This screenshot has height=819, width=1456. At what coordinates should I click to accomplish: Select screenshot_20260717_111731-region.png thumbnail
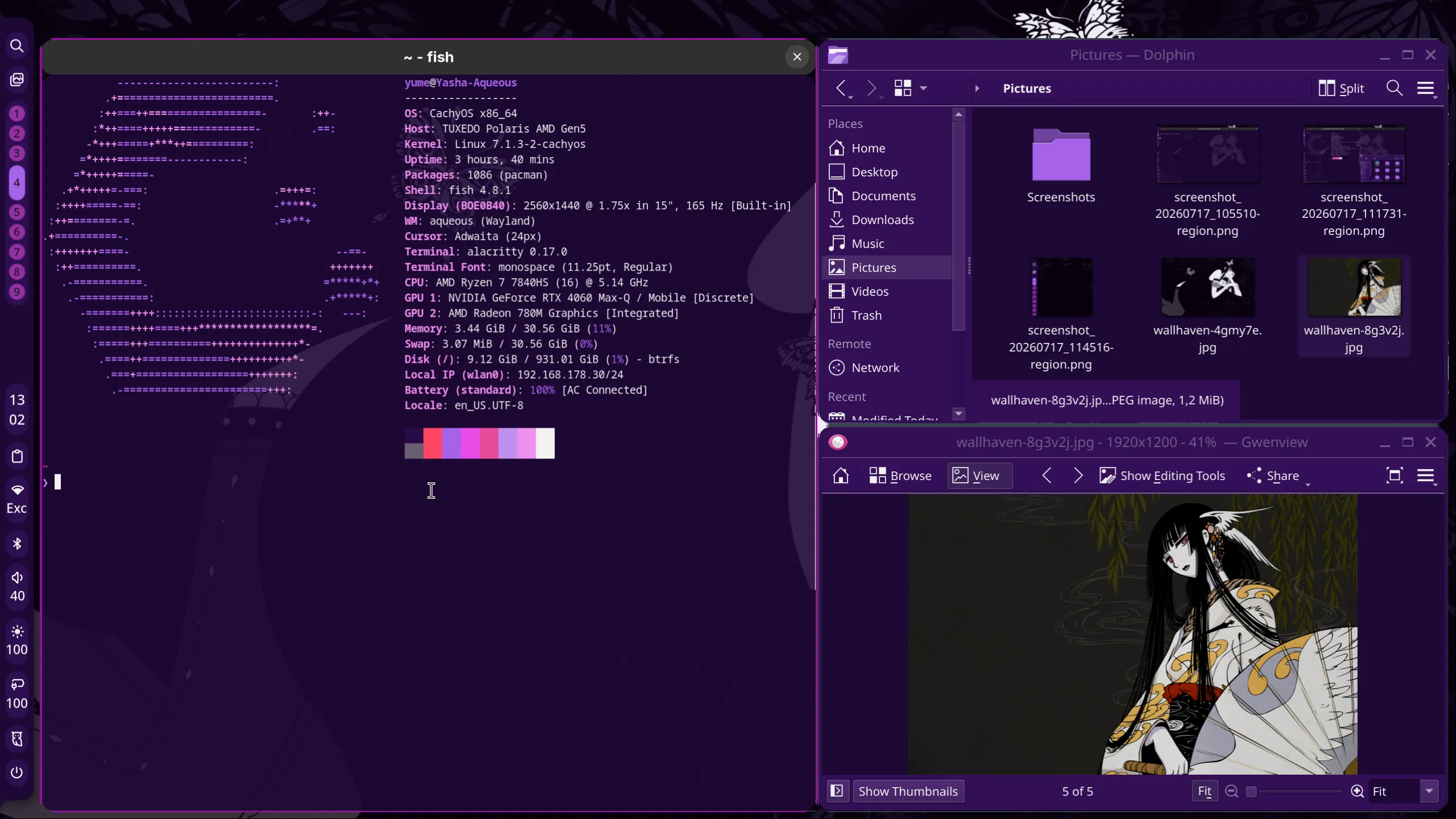pyautogui.click(x=1354, y=155)
